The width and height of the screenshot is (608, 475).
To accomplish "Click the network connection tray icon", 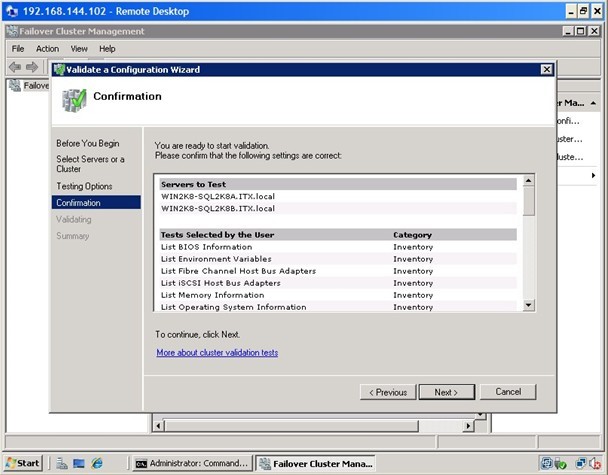I will [581, 463].
